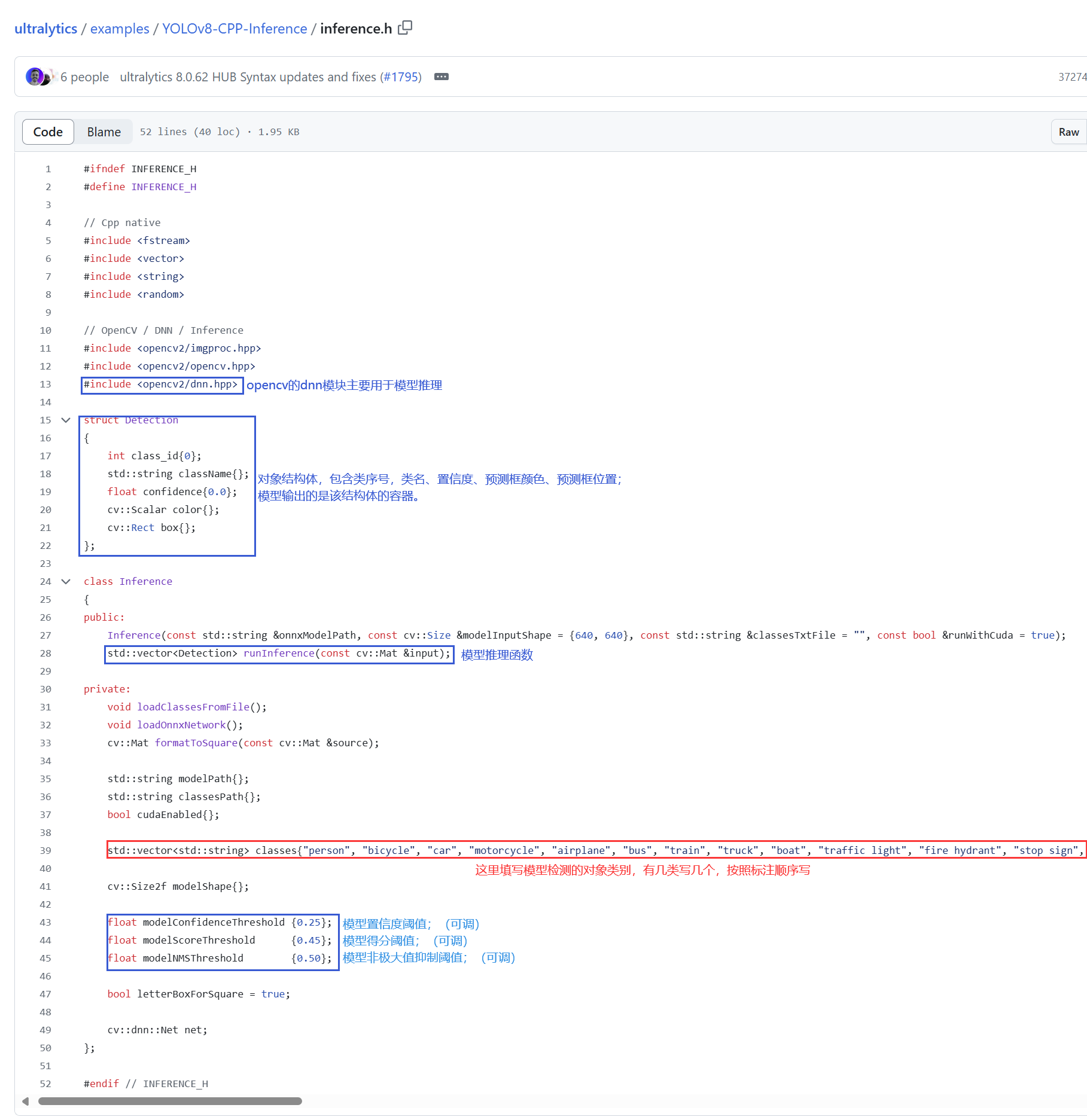Click the letterBoxForSquare variable
The width and height of the screenshot is (1087, 1120).
point(190,994)
